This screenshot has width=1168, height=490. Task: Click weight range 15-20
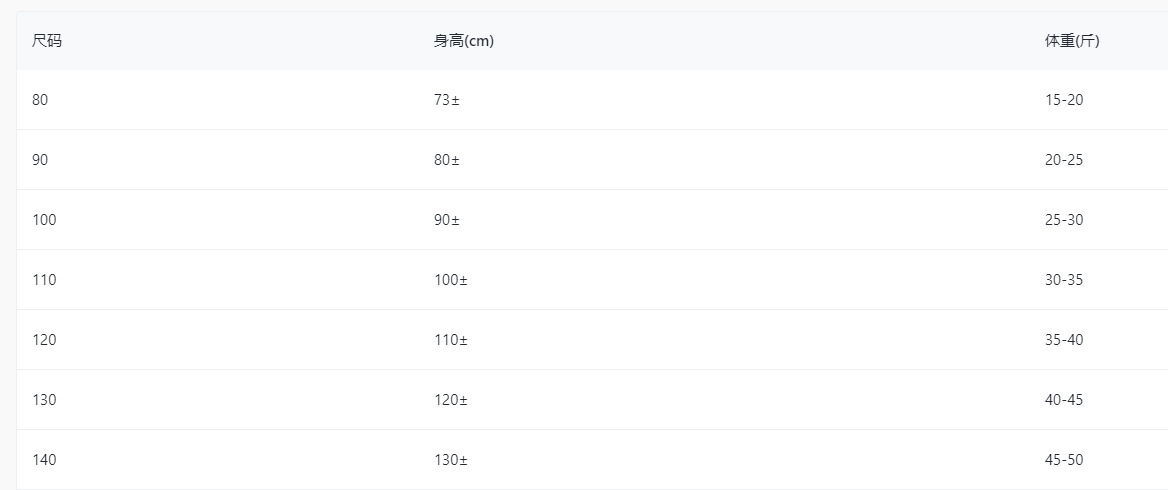1064,100
